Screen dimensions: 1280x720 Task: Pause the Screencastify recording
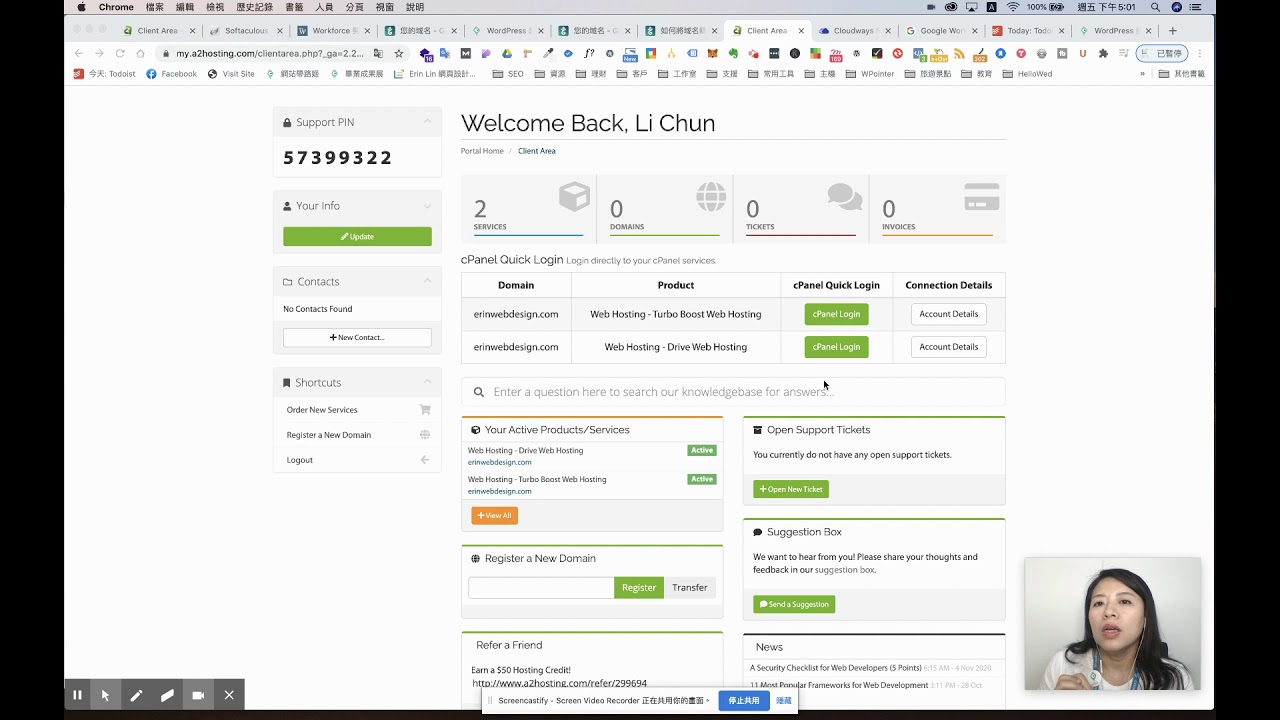click(77, 695)
